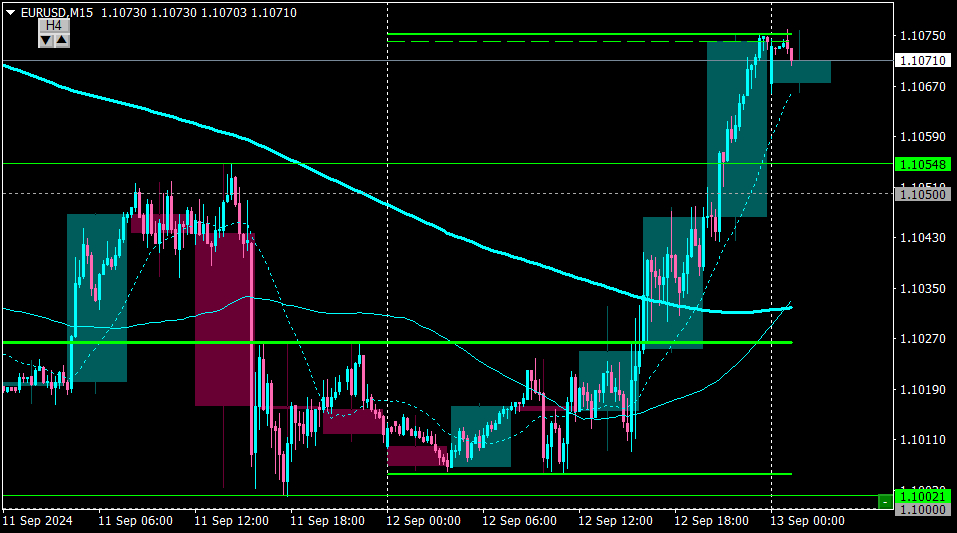Image resolution: width=957 pixels, height=533 pixels.
Task: Click the 1.10350 price scale label
Action: click(923, 288)
